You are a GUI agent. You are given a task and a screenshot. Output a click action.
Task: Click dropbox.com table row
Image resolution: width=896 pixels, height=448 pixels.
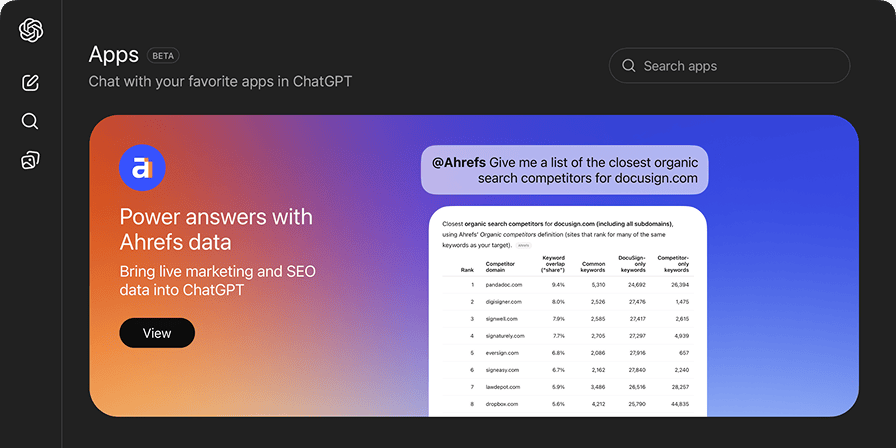[x=567, y=404]
